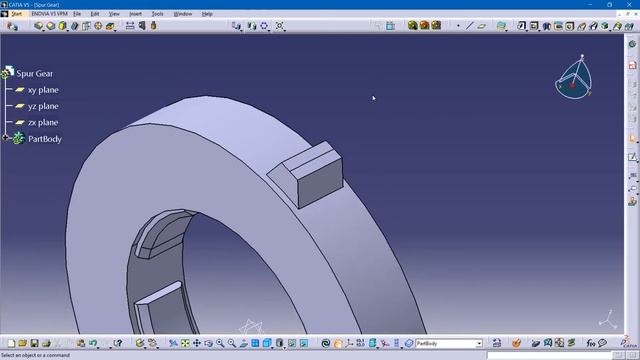Open the Tools menu

coord(157,14)
